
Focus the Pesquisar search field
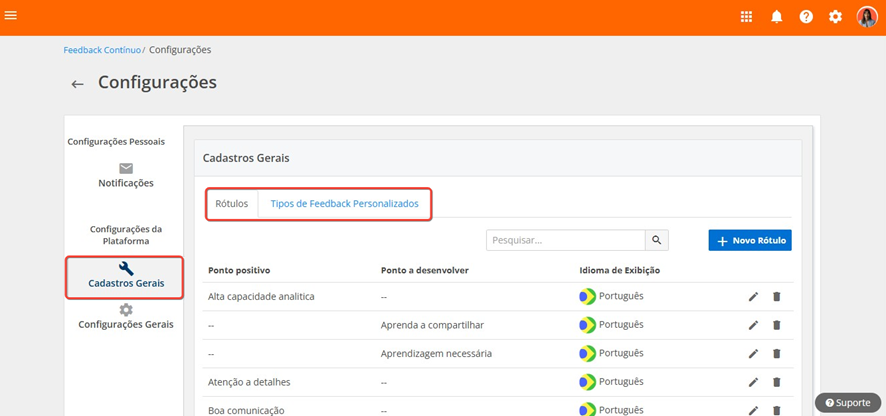click(x=566, y=240)
